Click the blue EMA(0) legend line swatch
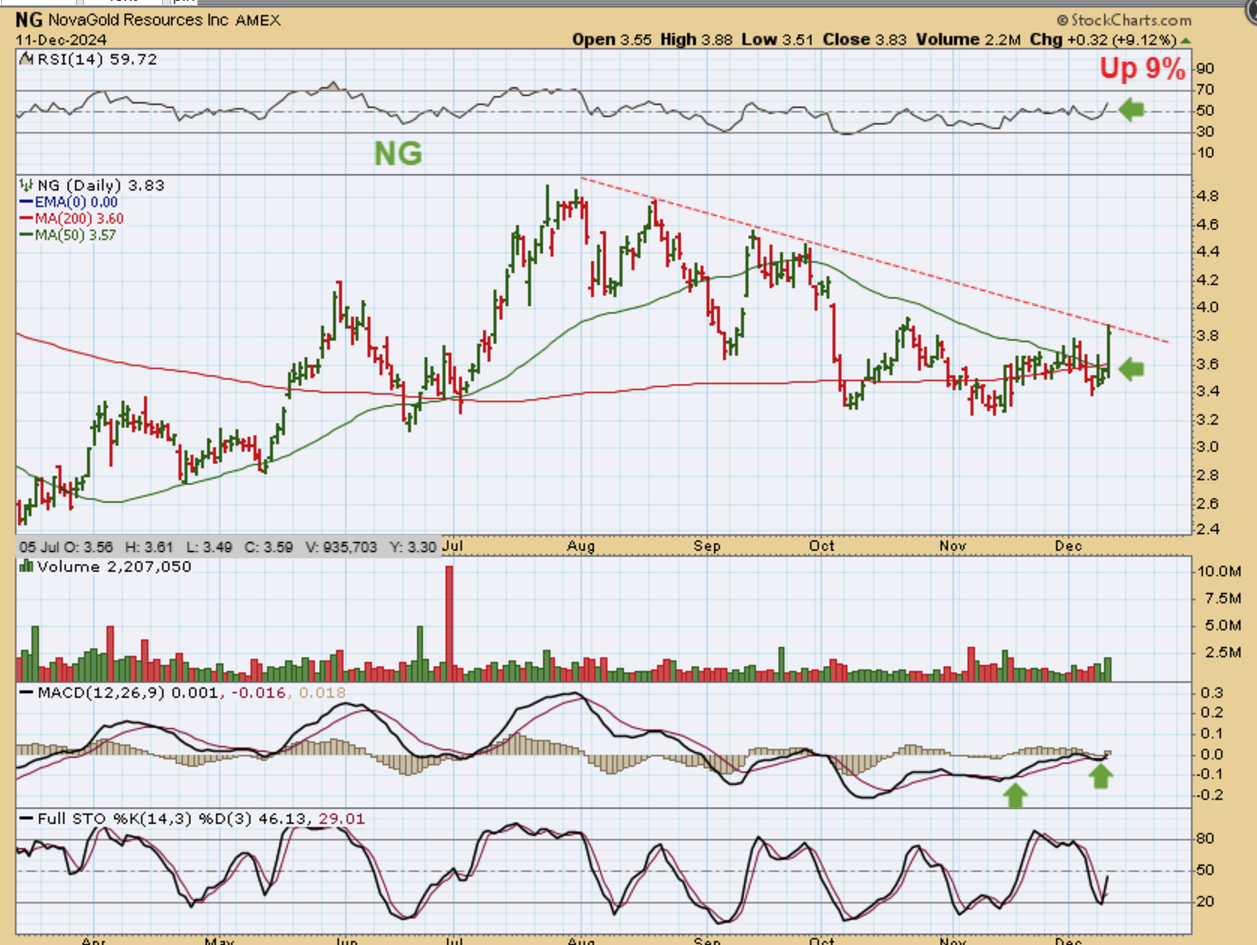Screen dimensions: 1257x945 [28, 202]
